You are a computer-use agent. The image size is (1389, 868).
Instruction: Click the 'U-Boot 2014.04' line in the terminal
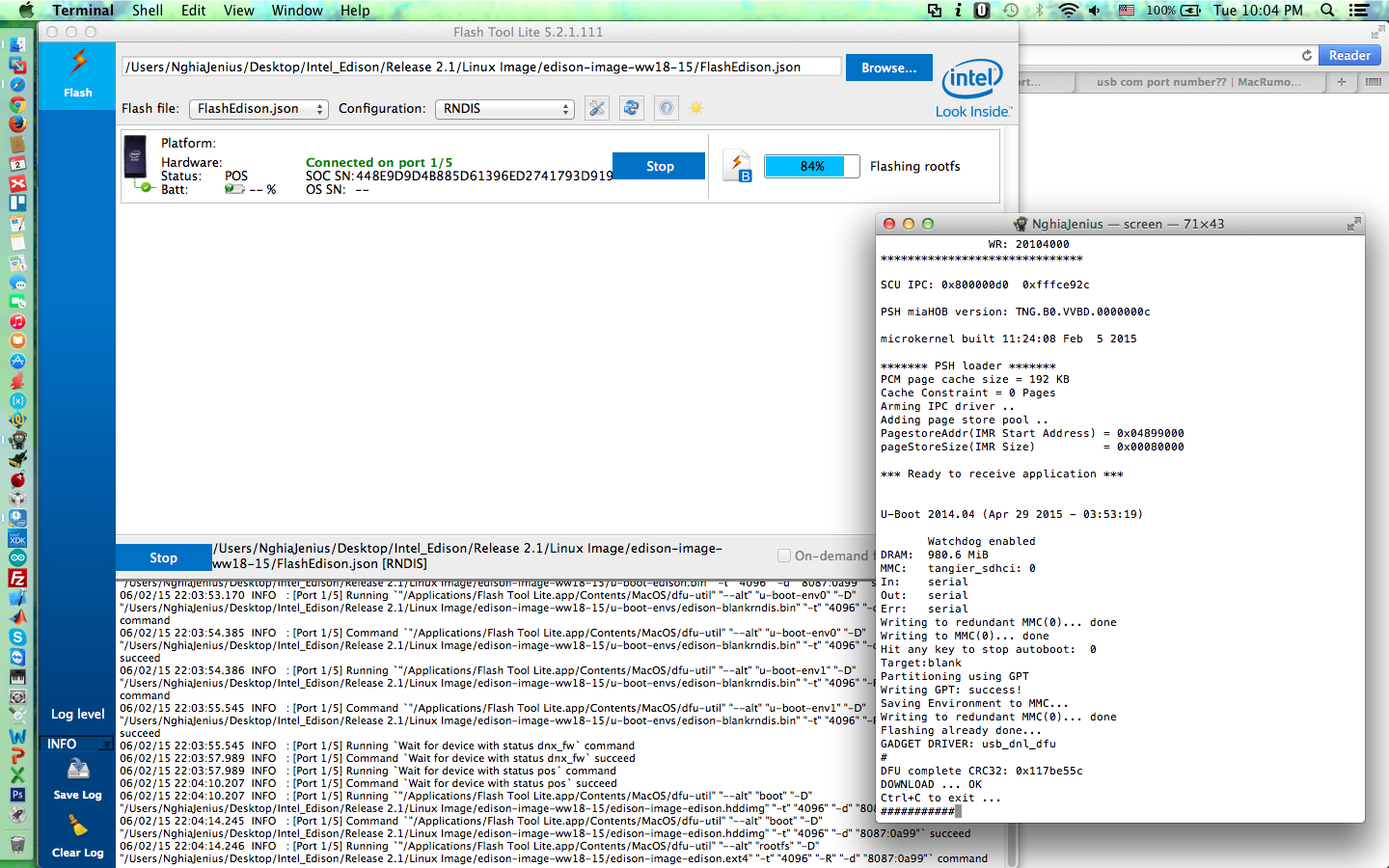click(1011, 514)
